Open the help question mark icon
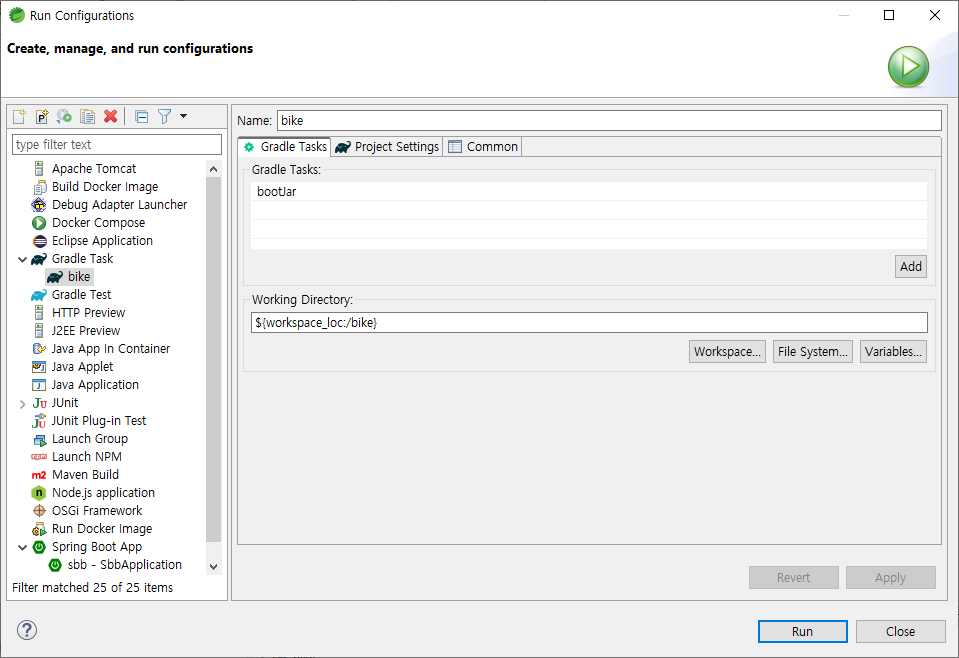The image size is (959, 658). 27,630
